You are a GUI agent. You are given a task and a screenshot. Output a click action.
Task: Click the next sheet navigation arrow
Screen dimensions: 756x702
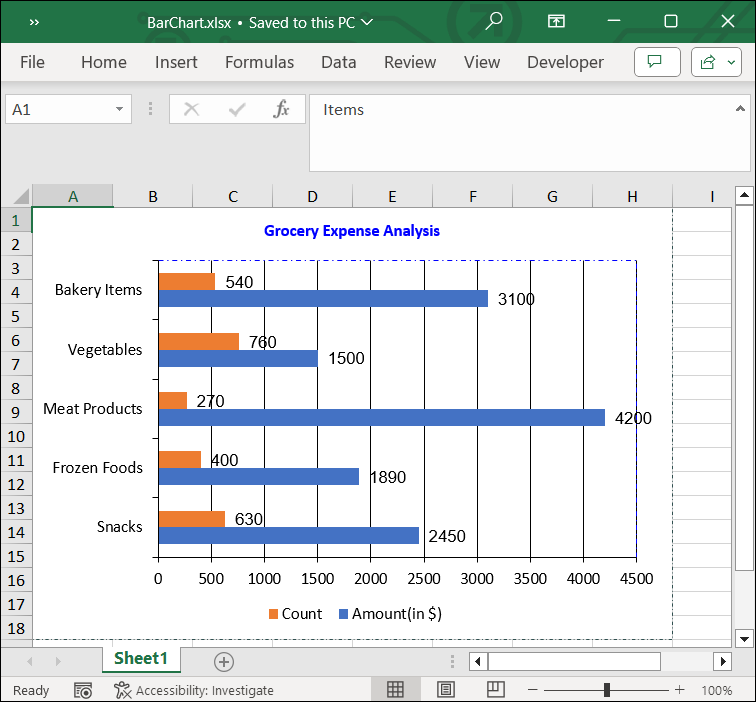pos(58,662)
